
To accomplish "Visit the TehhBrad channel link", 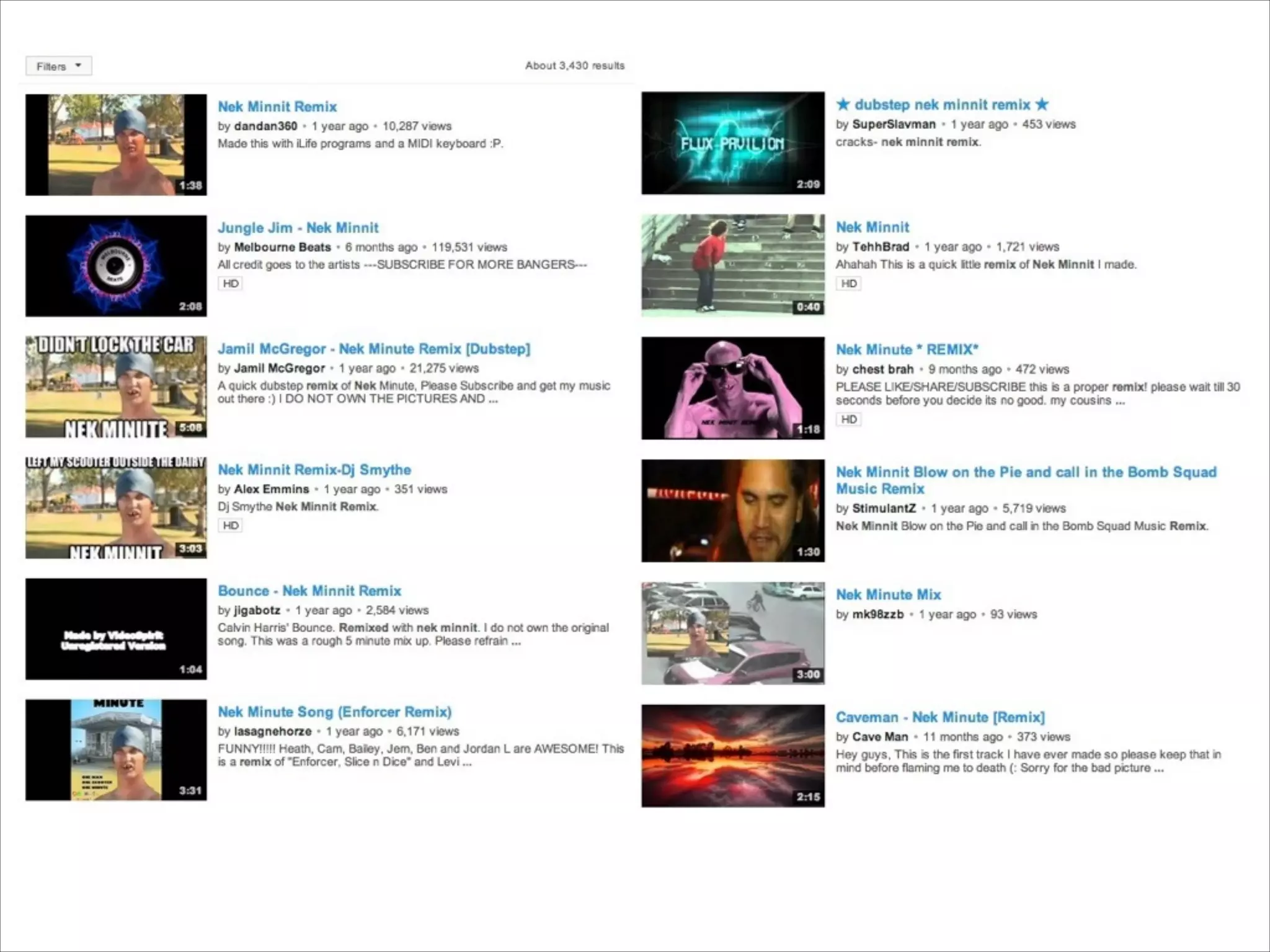I will pos(880,247).
